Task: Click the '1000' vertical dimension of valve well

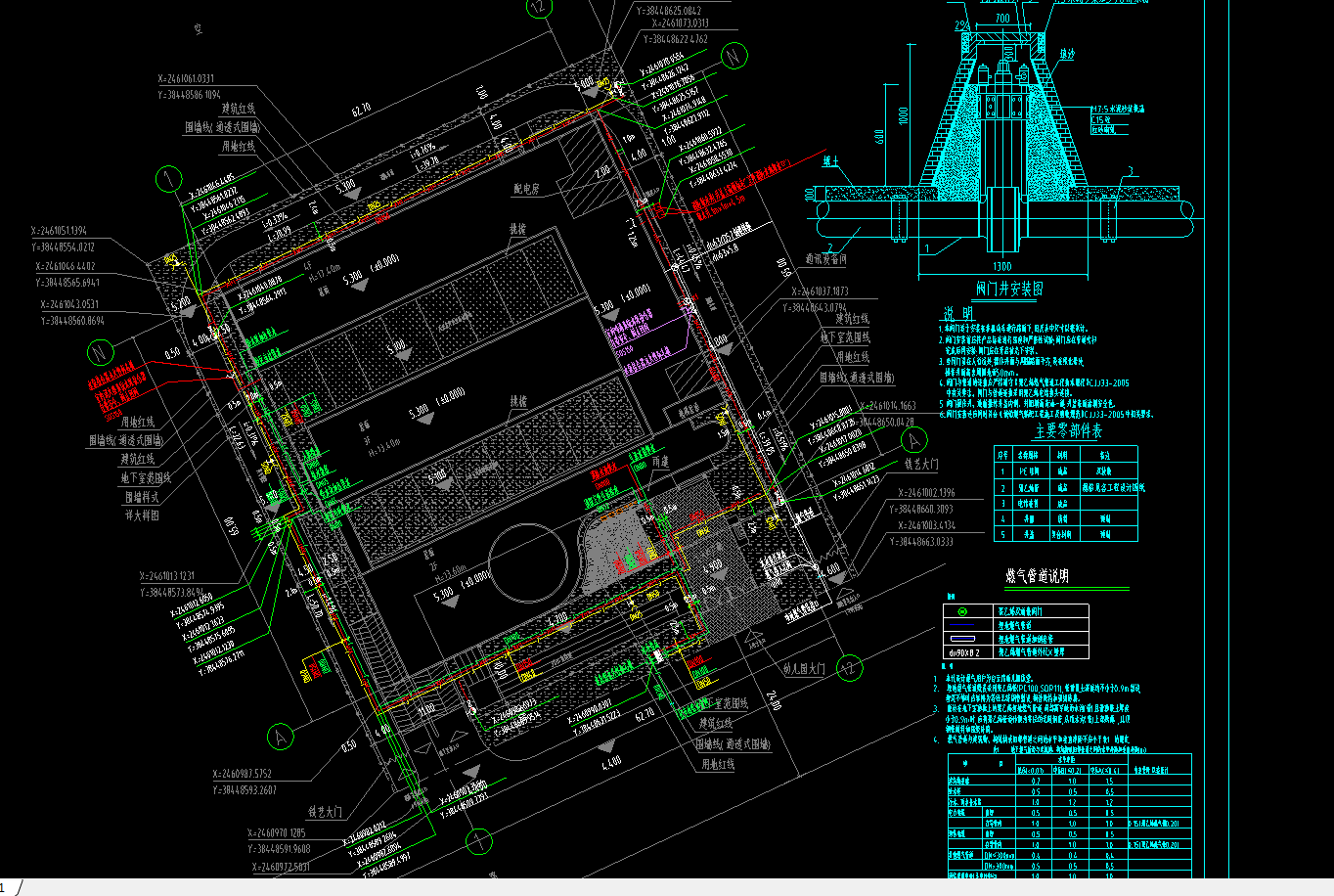Action: [904, 115]
